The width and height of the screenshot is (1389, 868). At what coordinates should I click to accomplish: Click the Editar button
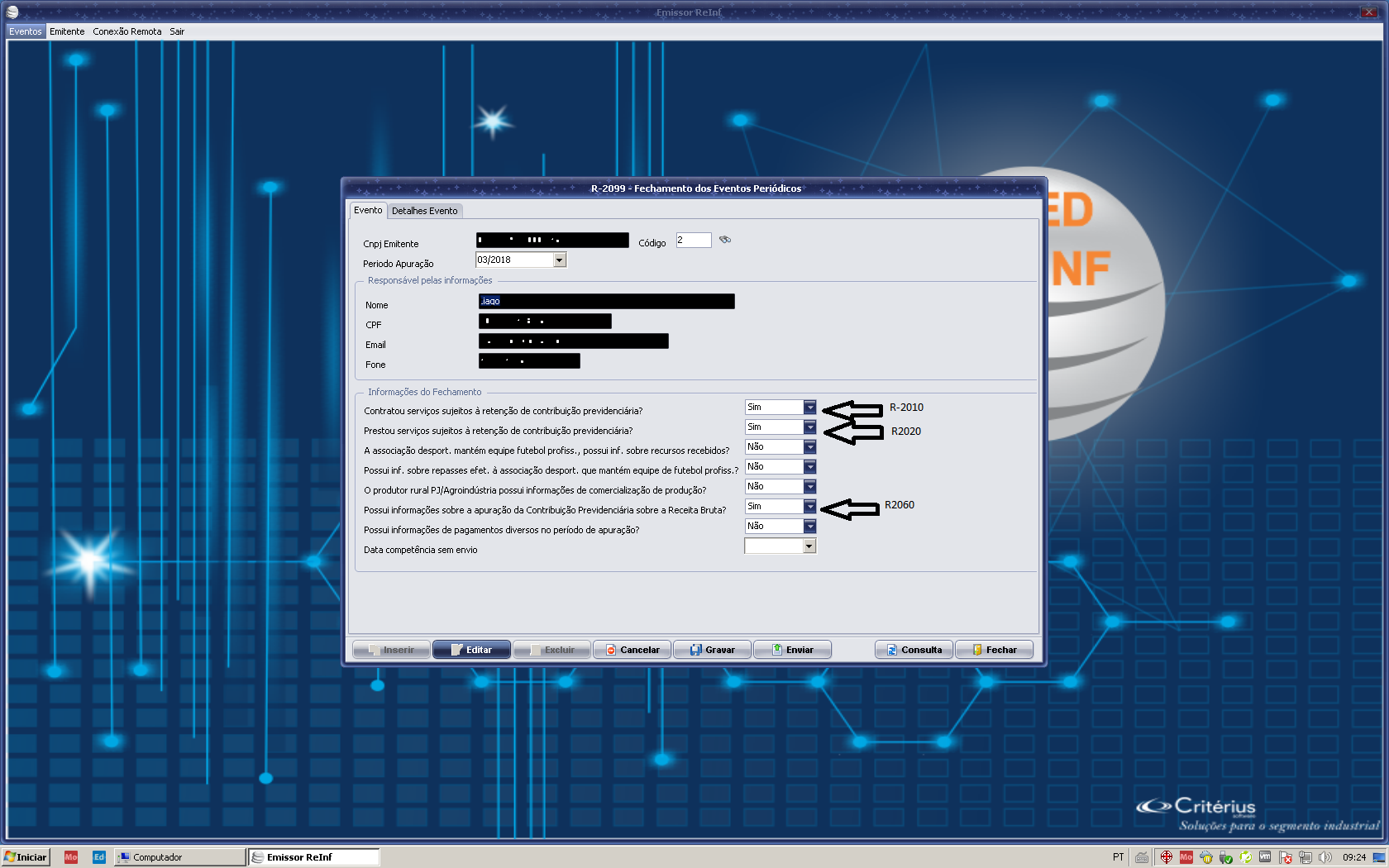[x=471, y=650]
